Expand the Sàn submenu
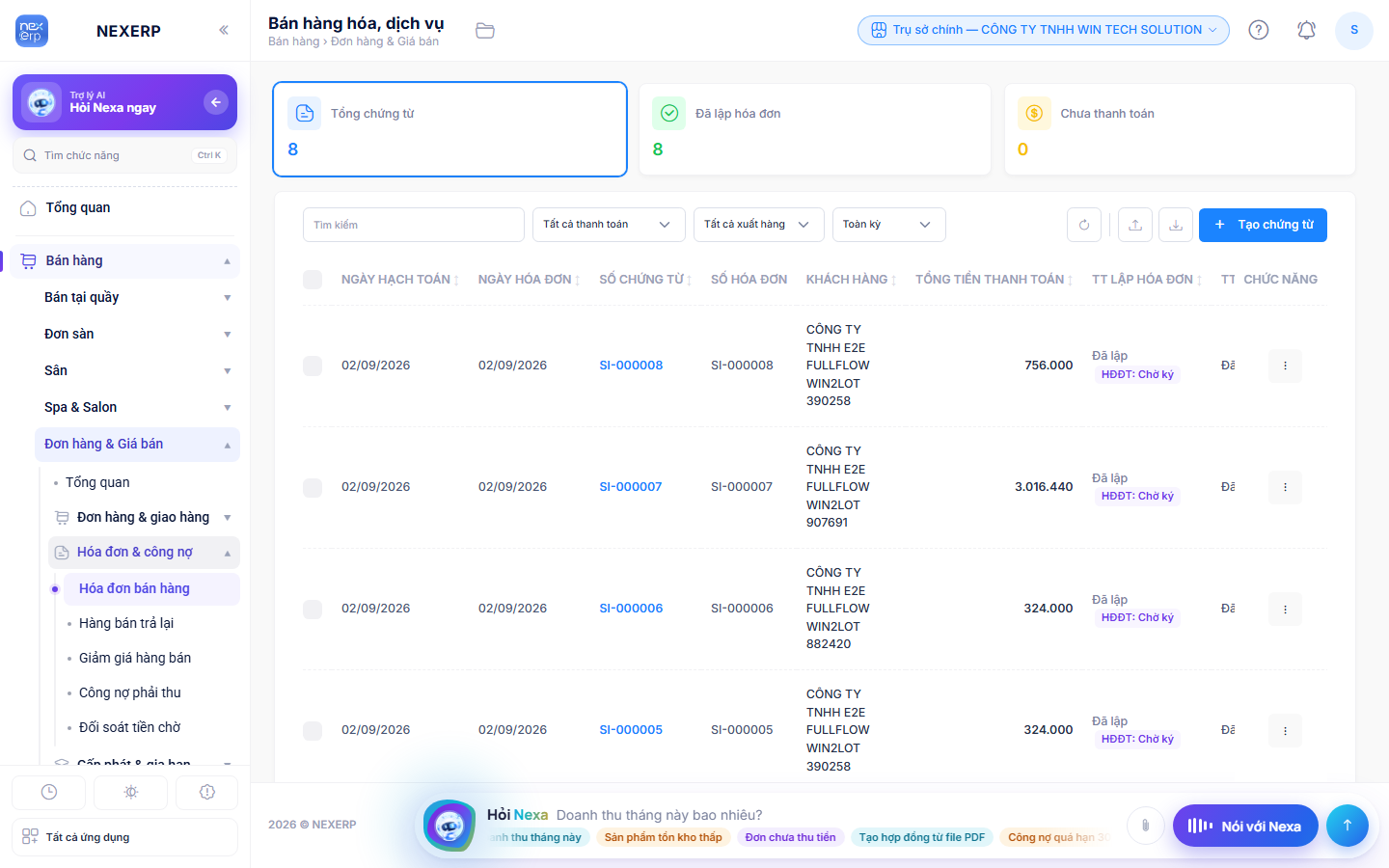The height and width of the screenshot is (868, 1389). [138, 370]
